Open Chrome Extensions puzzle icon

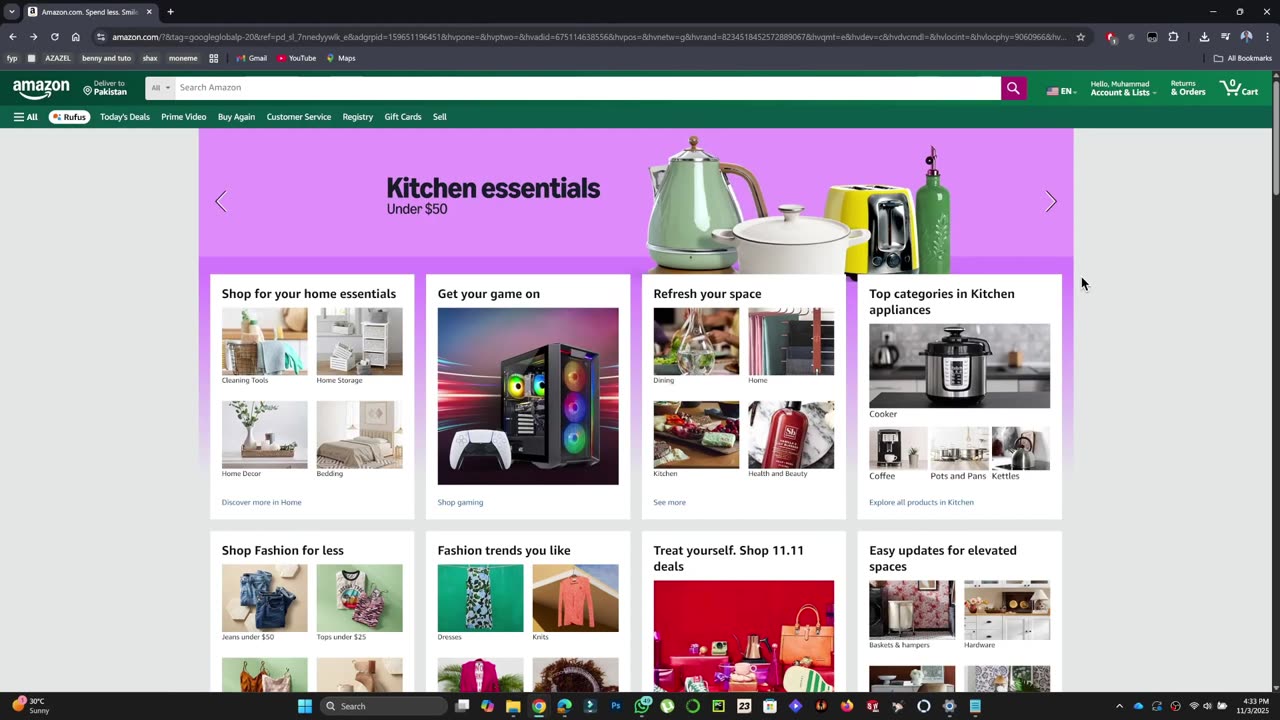pos(1173,37)
